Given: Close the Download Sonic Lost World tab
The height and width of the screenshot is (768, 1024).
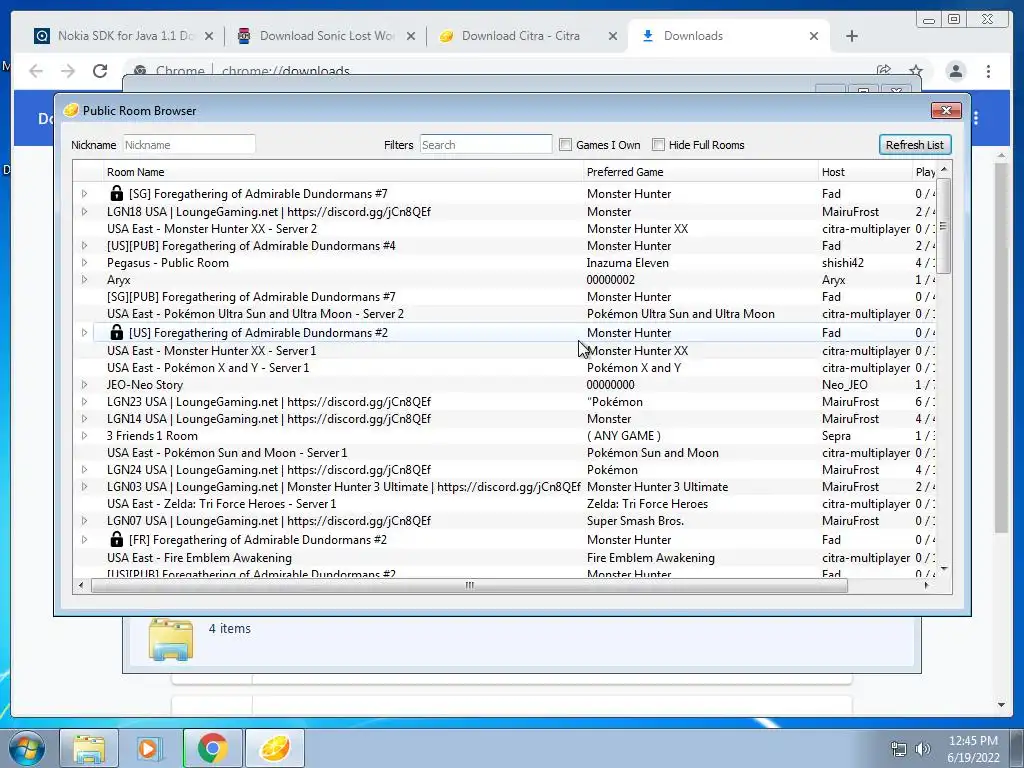Looking at the screenshot, I should point(411,36).
